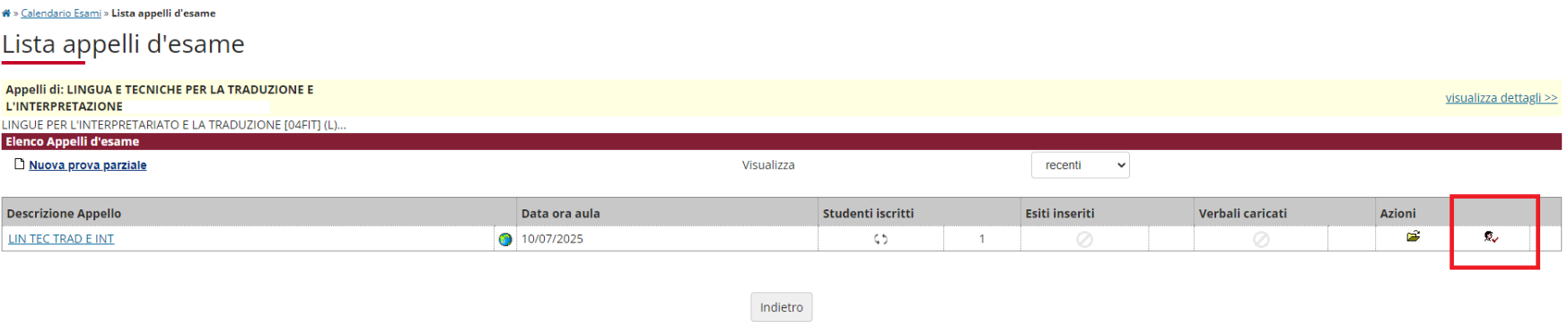Click the disabled icon under Esiti inseriti

coord(1084,239)
